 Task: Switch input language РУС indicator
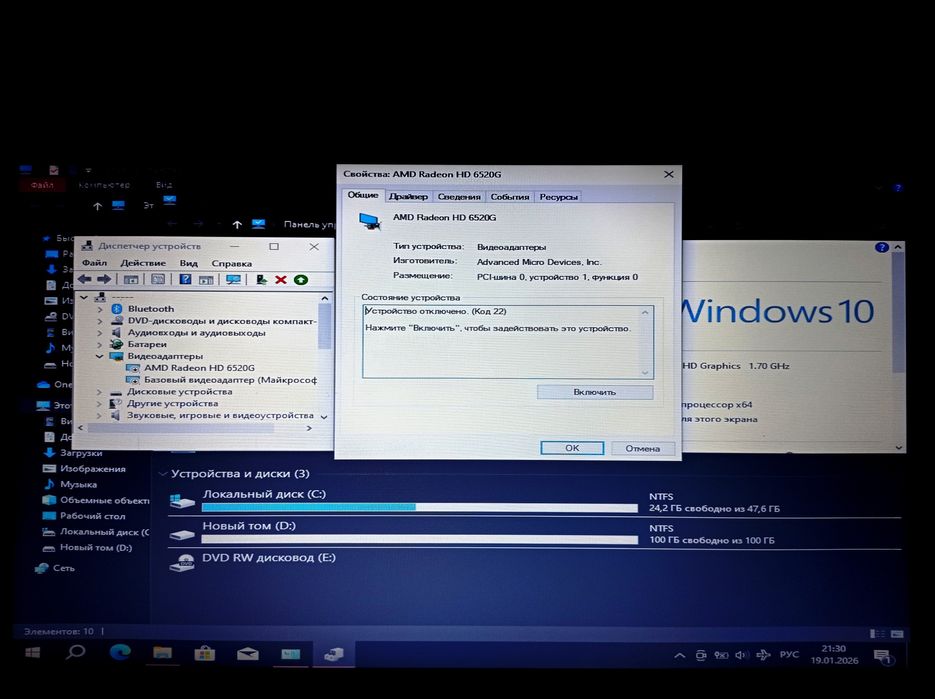789,654
